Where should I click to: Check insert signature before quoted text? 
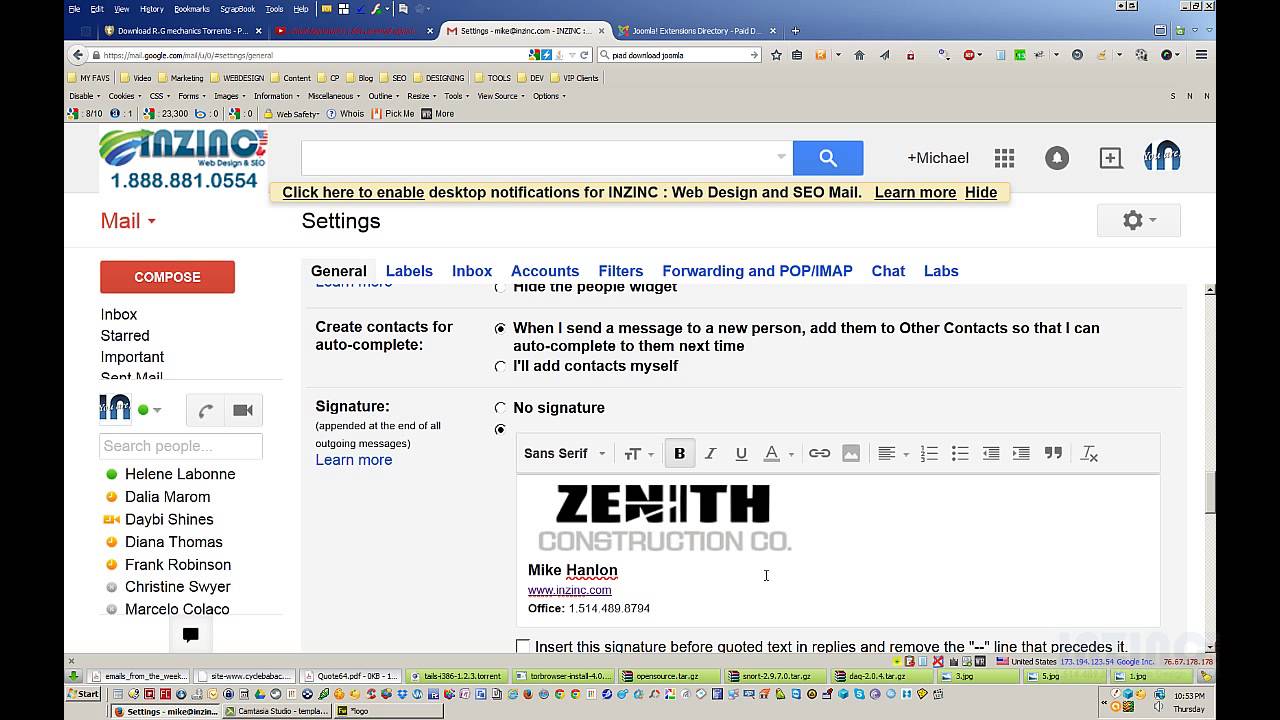(x=523, y=646)
